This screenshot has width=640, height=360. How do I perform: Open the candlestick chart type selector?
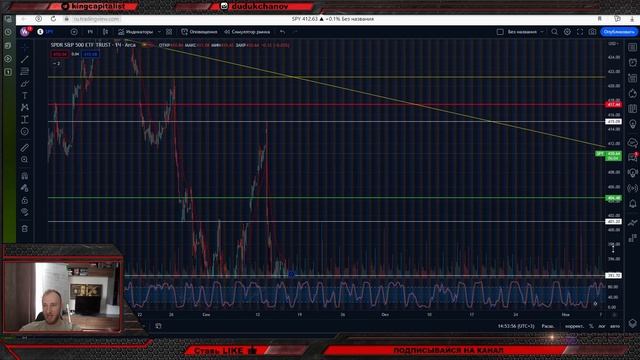pos(106,31)
